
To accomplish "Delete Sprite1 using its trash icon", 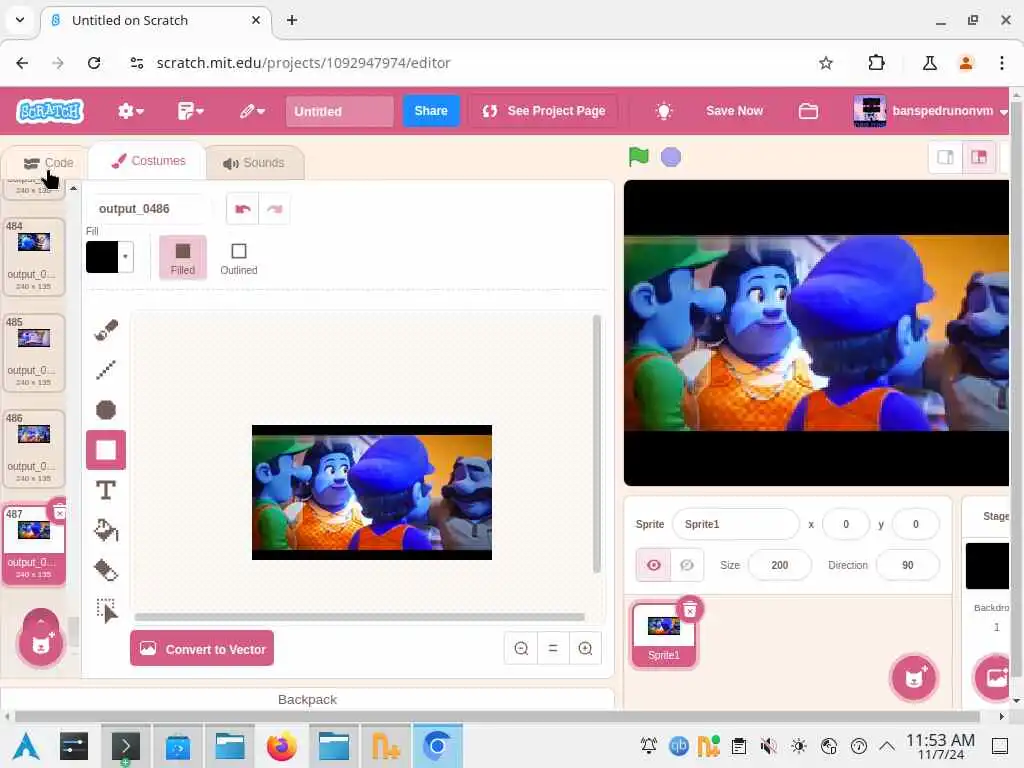I will click(690, 610).
